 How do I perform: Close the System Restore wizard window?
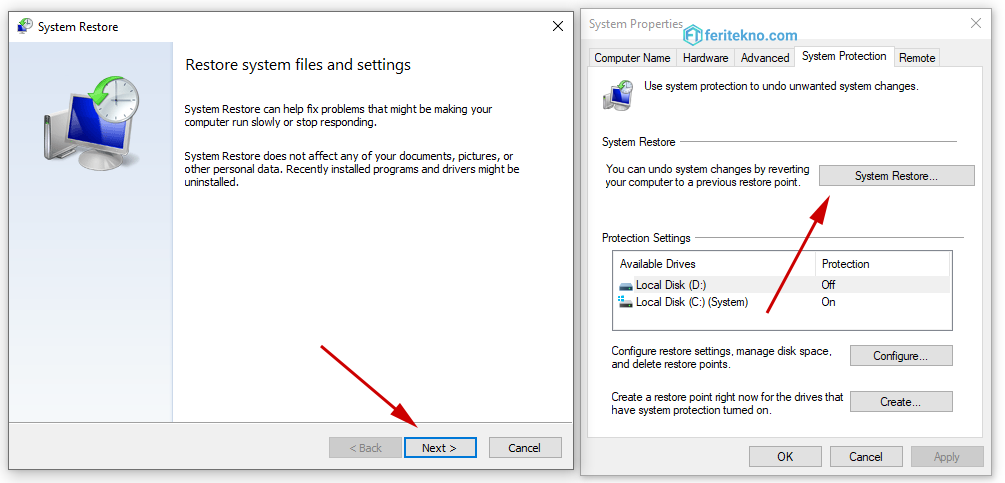558,26
